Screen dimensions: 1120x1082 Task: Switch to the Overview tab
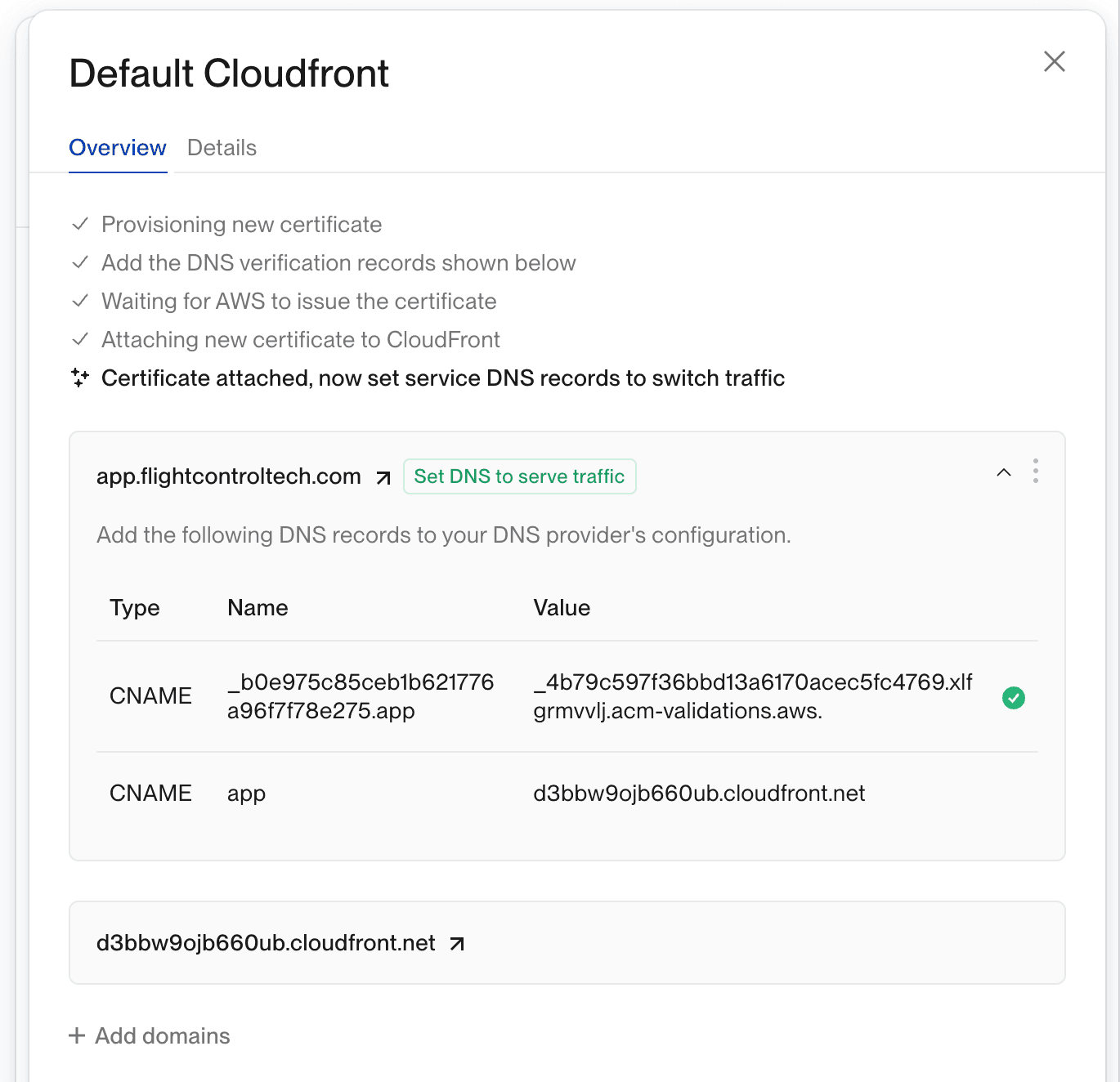(x=118, y=148)
